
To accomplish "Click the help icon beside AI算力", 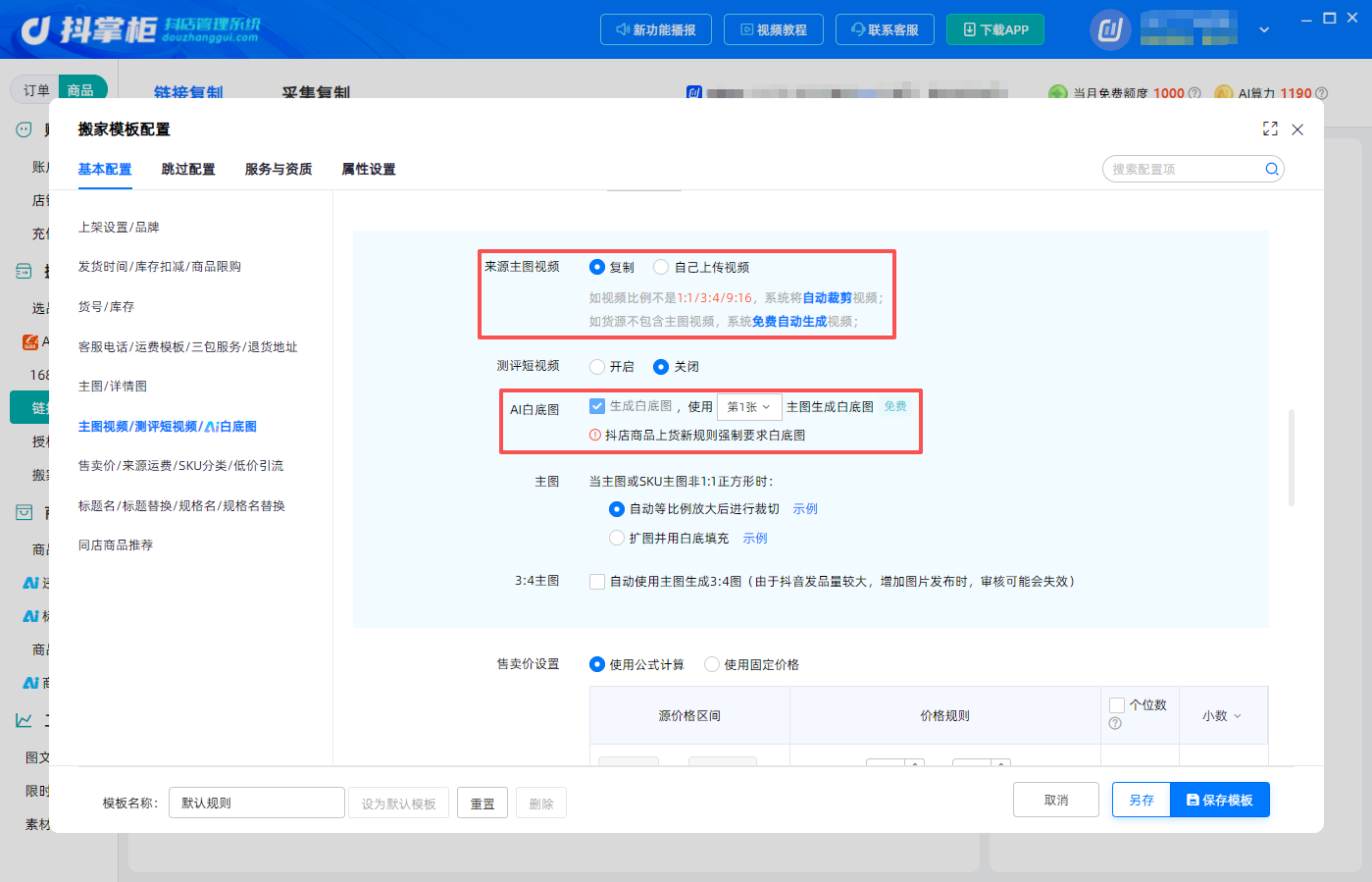I will [1321, 93].
